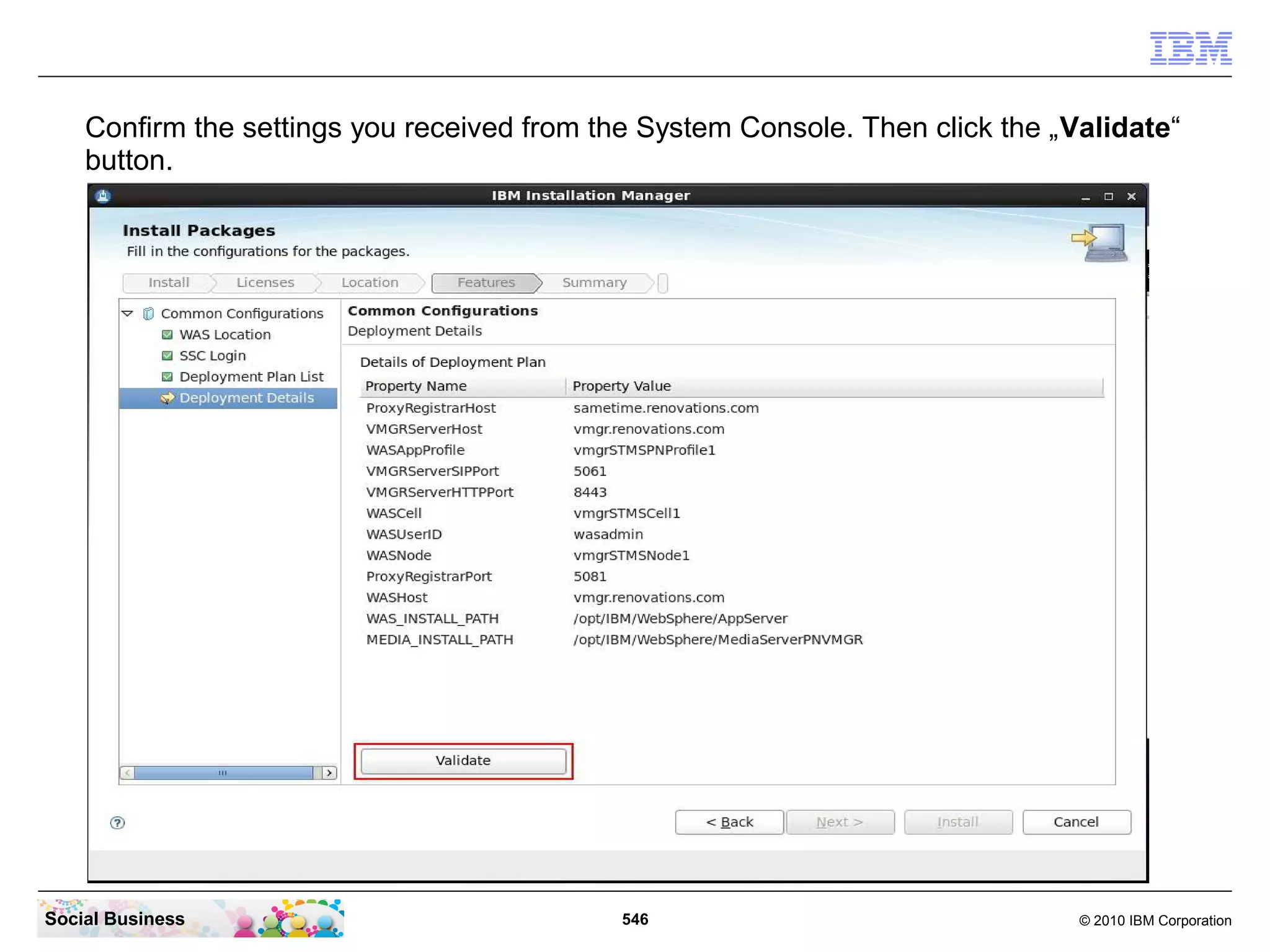This screenshot has height=952, width=1270.
Task: Open the help question mark icon
Action: click(117, 822)
